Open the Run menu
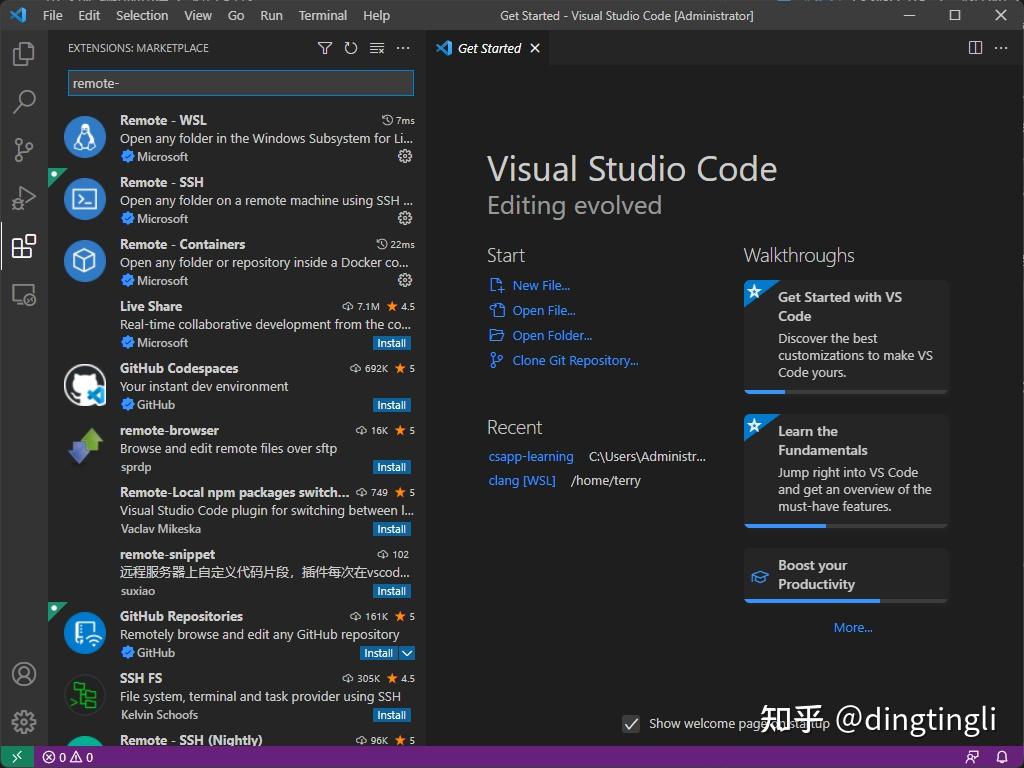The height and width of the screenshot is (768, 1024). click(x=271, y=15)
